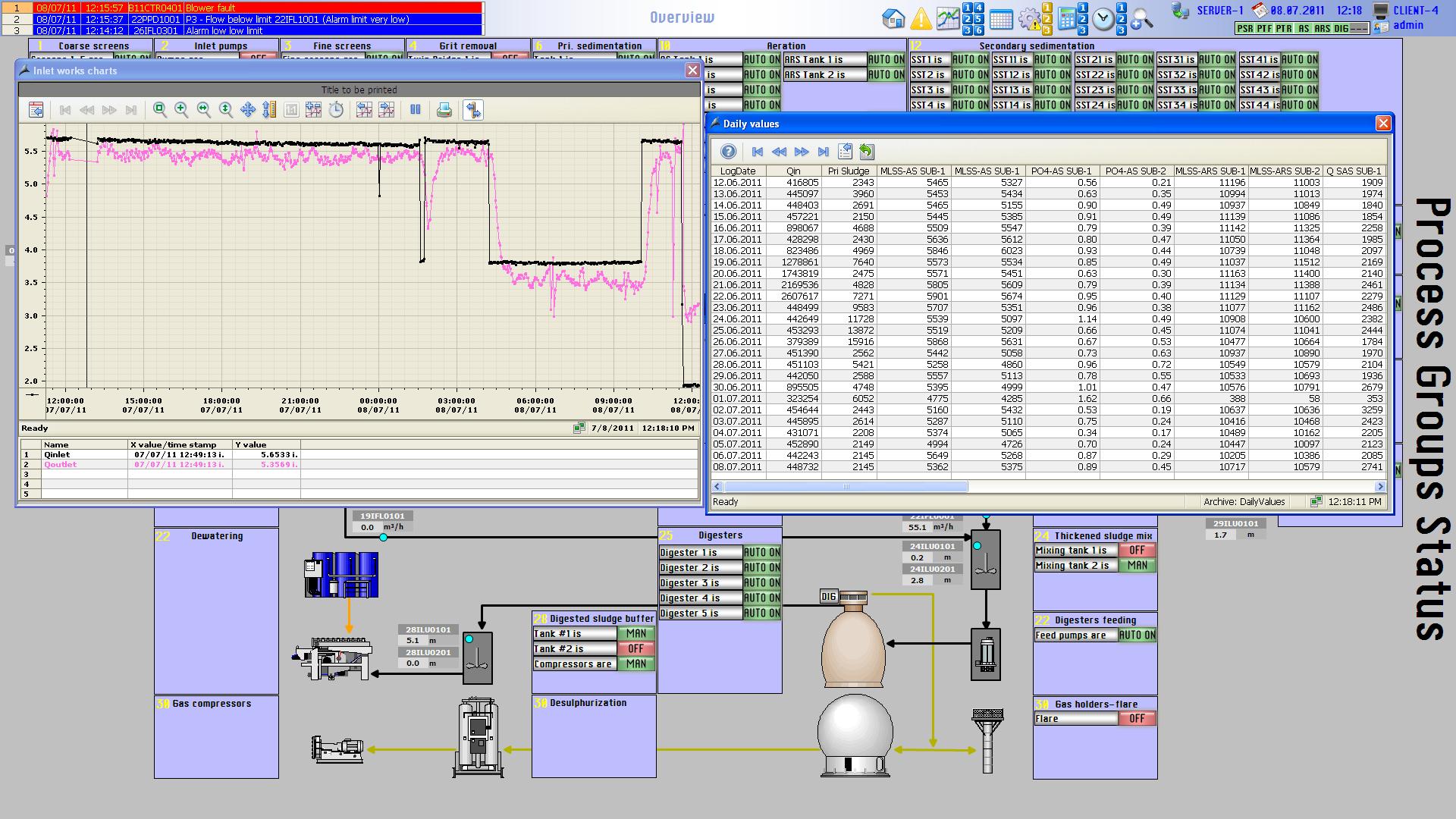Click the refresh icon in Daily values toolbar

click(x=867, y=152)
